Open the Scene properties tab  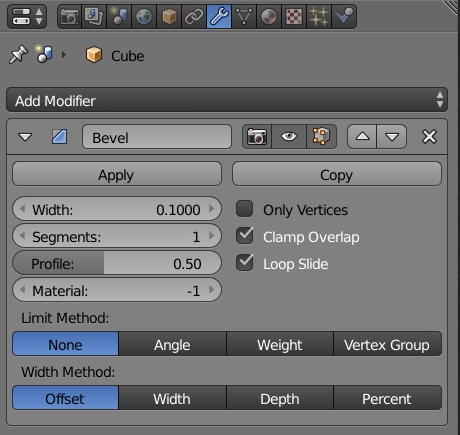pos(119,16)
